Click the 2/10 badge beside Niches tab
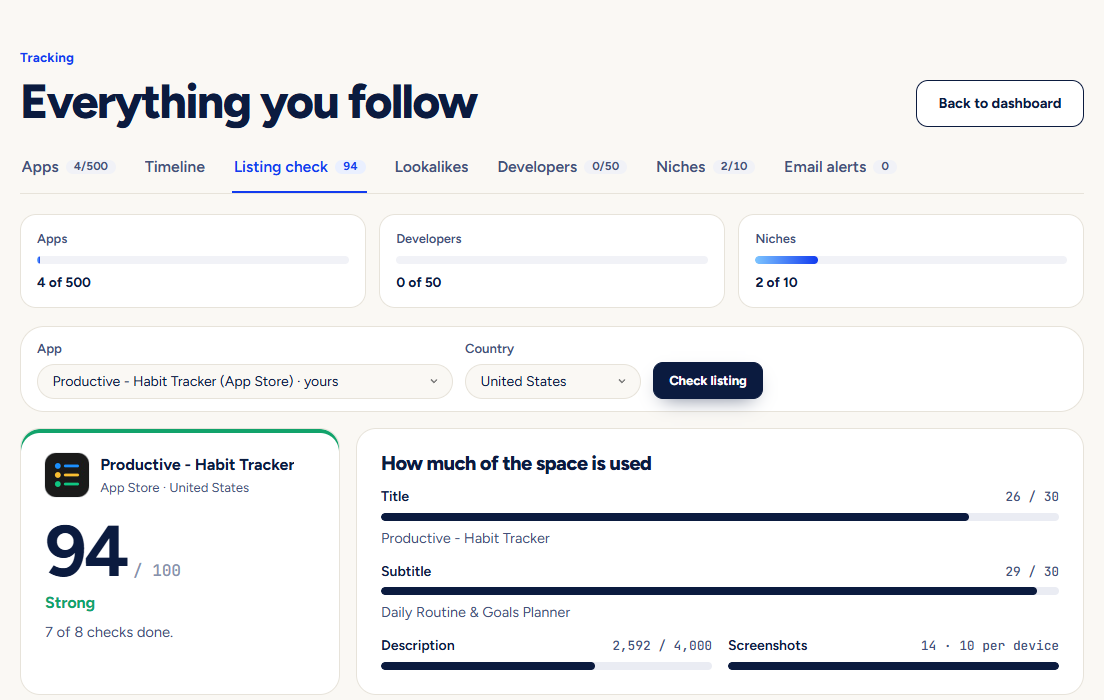This screenshot has height=700, width=1104. pos(734,166)
